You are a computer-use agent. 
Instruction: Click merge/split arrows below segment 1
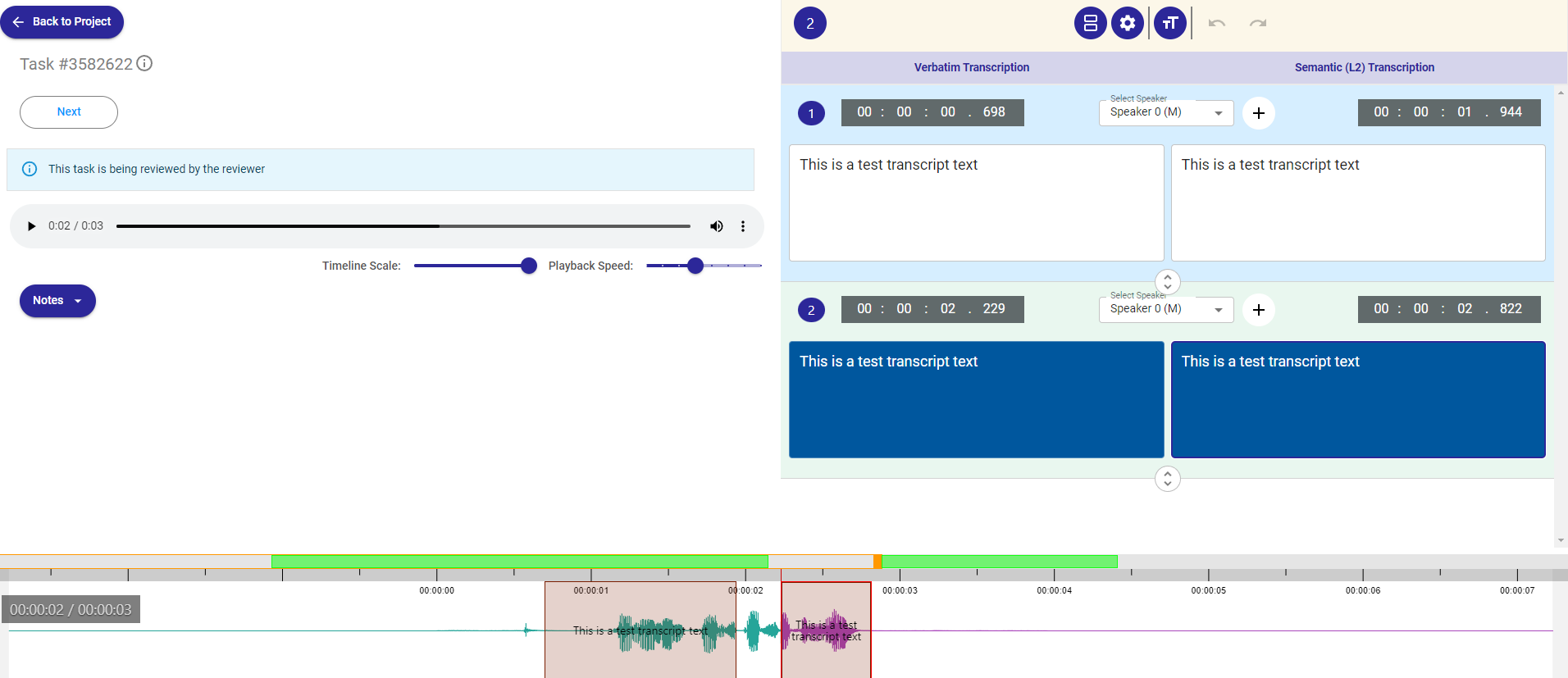[1168, 282]
